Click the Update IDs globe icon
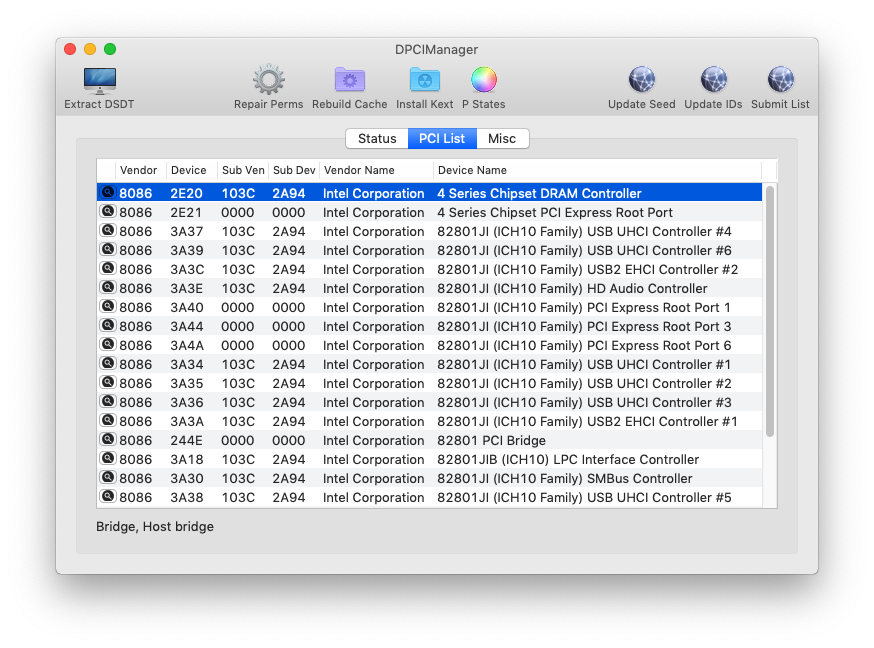 (x=713, y=77)
